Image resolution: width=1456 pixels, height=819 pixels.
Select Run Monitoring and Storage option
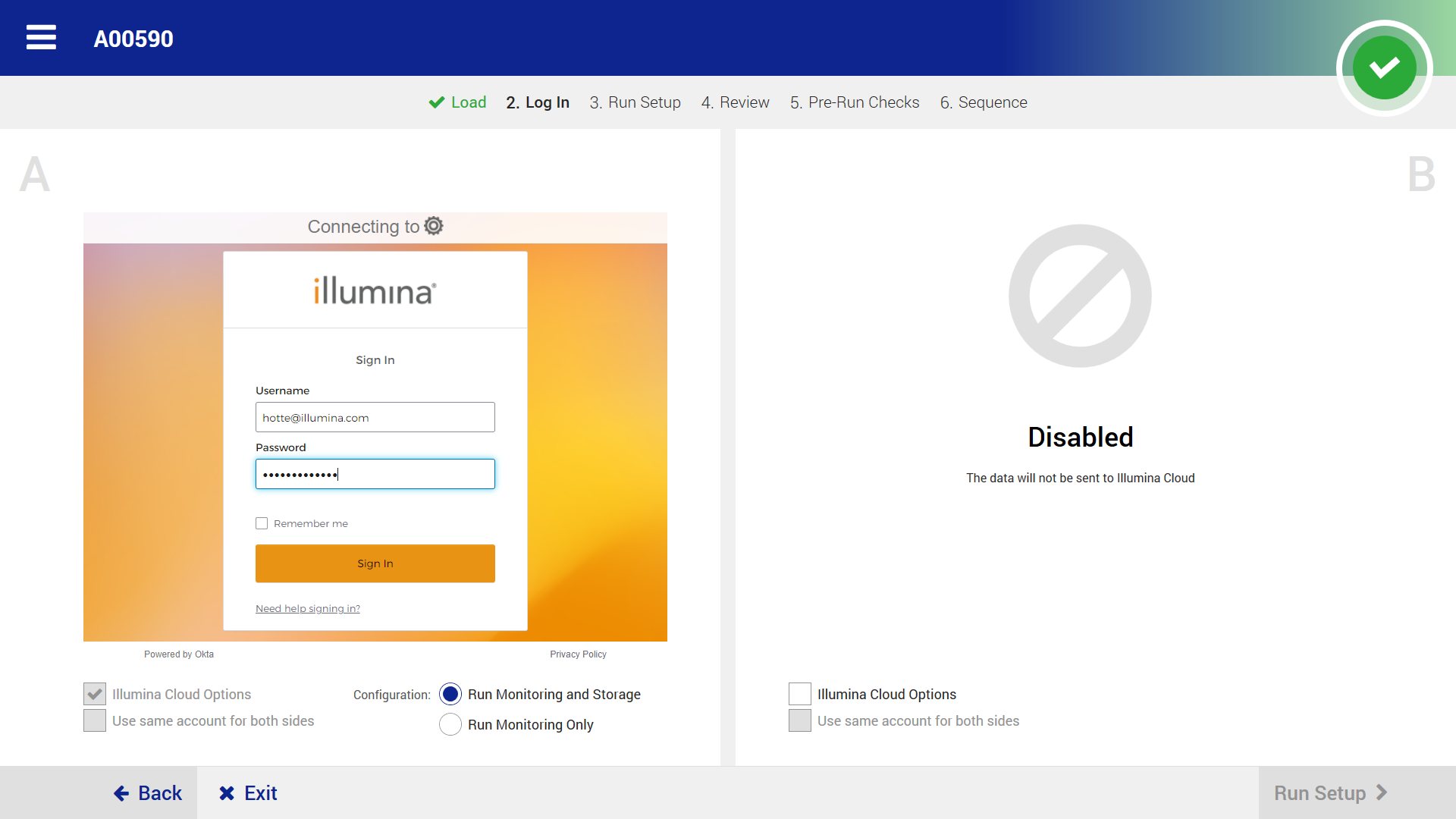point(450,694)
